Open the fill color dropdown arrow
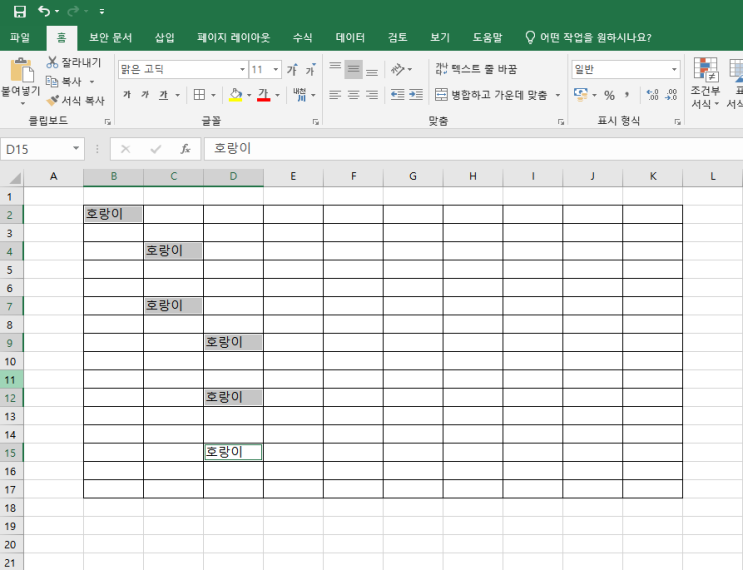743x570 pixels. coord(249,95)
